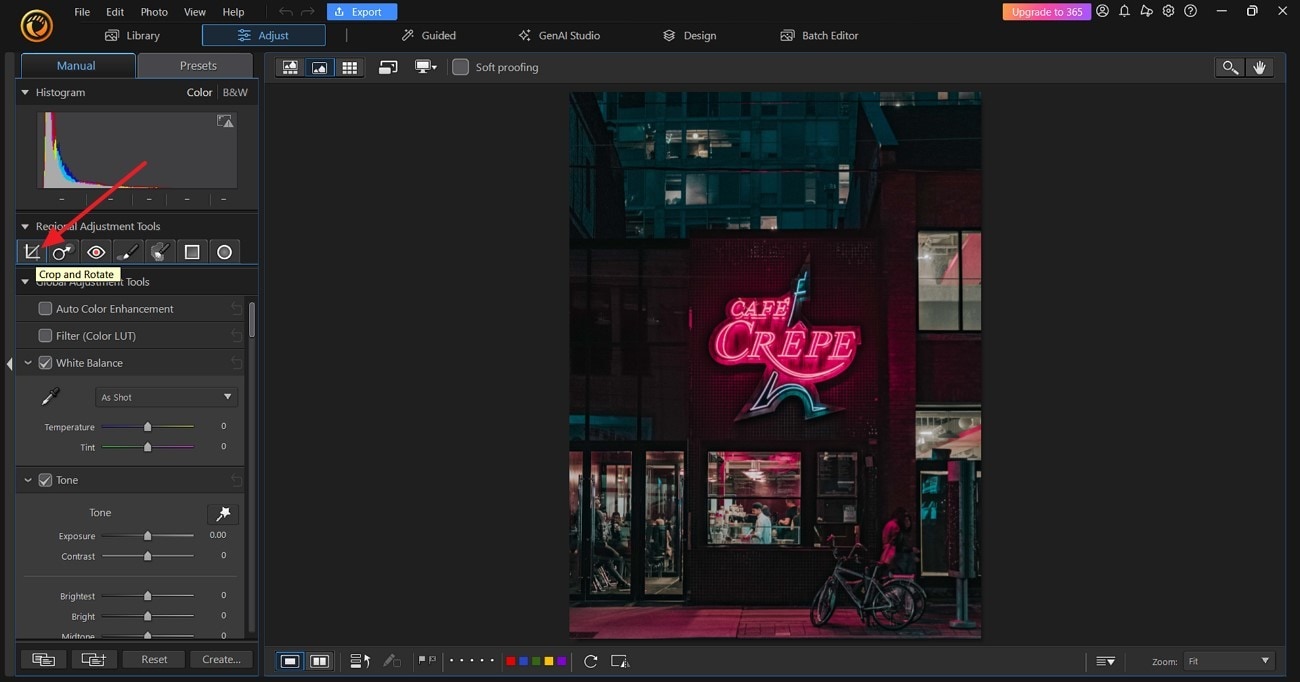Switch histogram to B&W
Viewport: 1300px width, 682px height.
235,92
